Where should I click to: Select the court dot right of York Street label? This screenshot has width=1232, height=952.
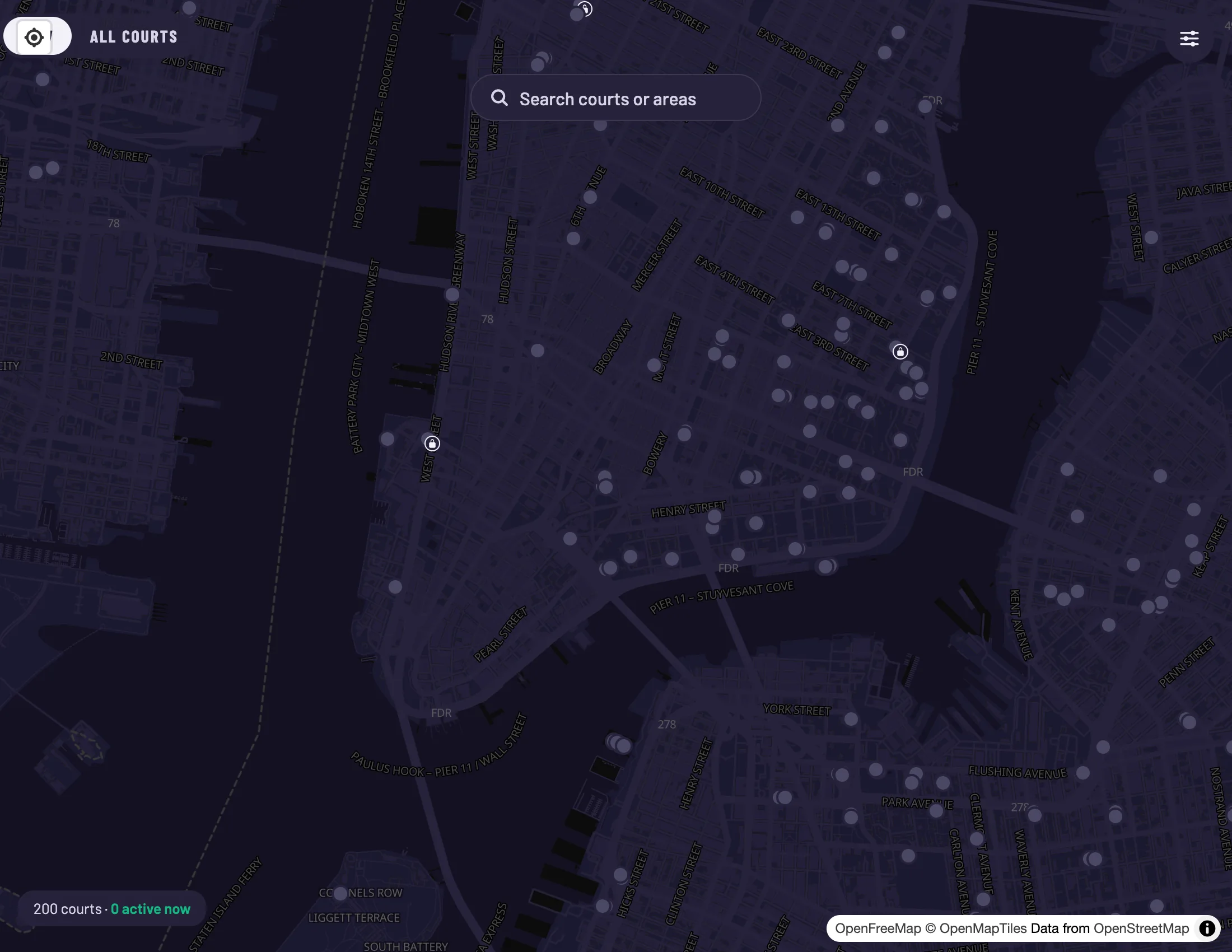pyautogui.click(x=851, y=719)
